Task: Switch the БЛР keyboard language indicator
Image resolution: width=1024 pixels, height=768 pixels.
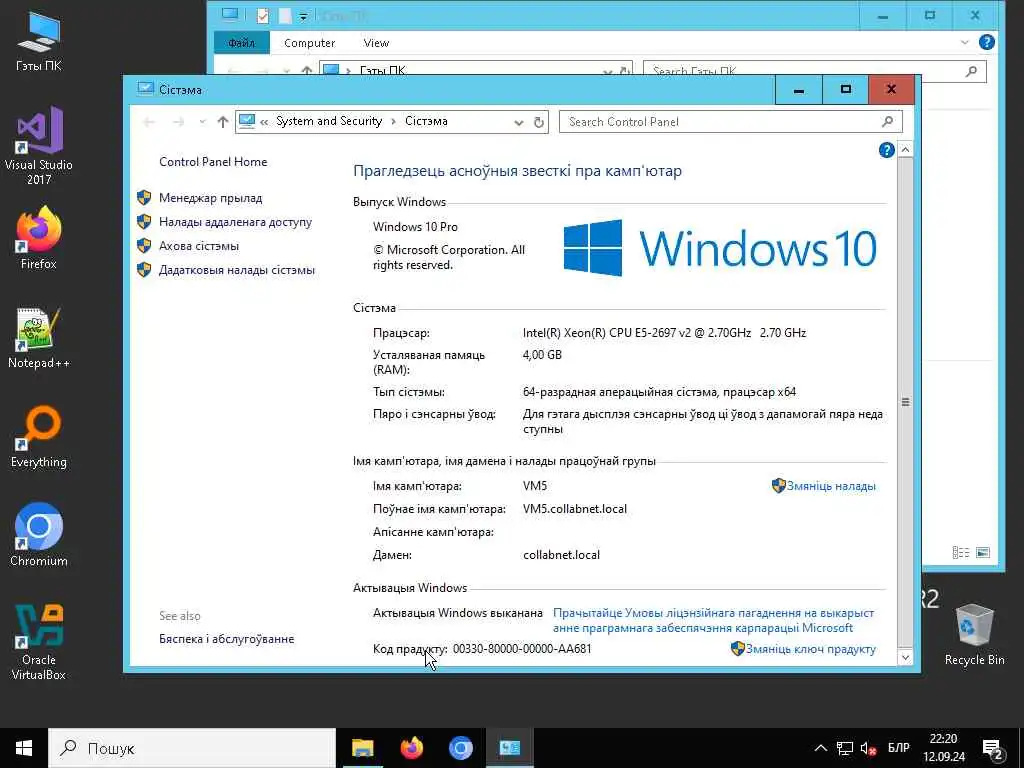Action: [x=899, y=748]
